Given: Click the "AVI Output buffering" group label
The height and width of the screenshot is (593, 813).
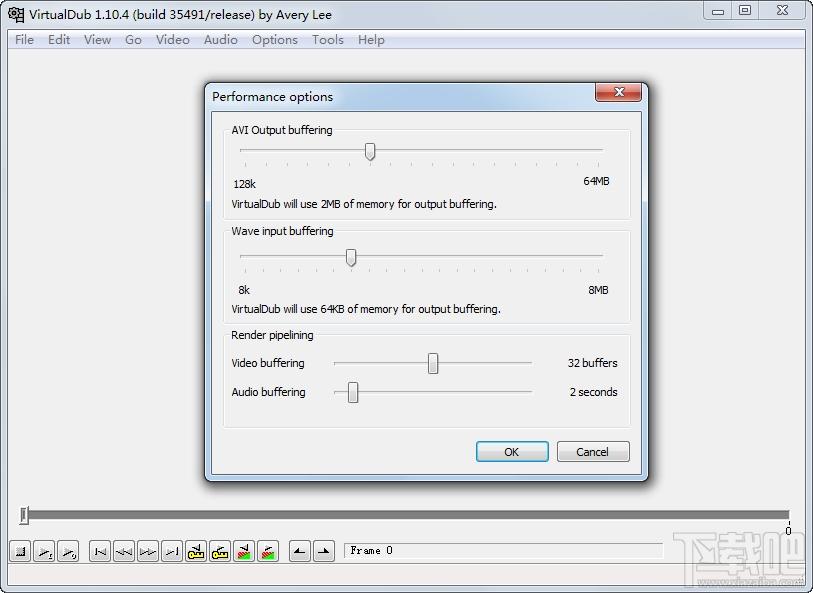Looking at the screenshot, I should click(282, 130).
